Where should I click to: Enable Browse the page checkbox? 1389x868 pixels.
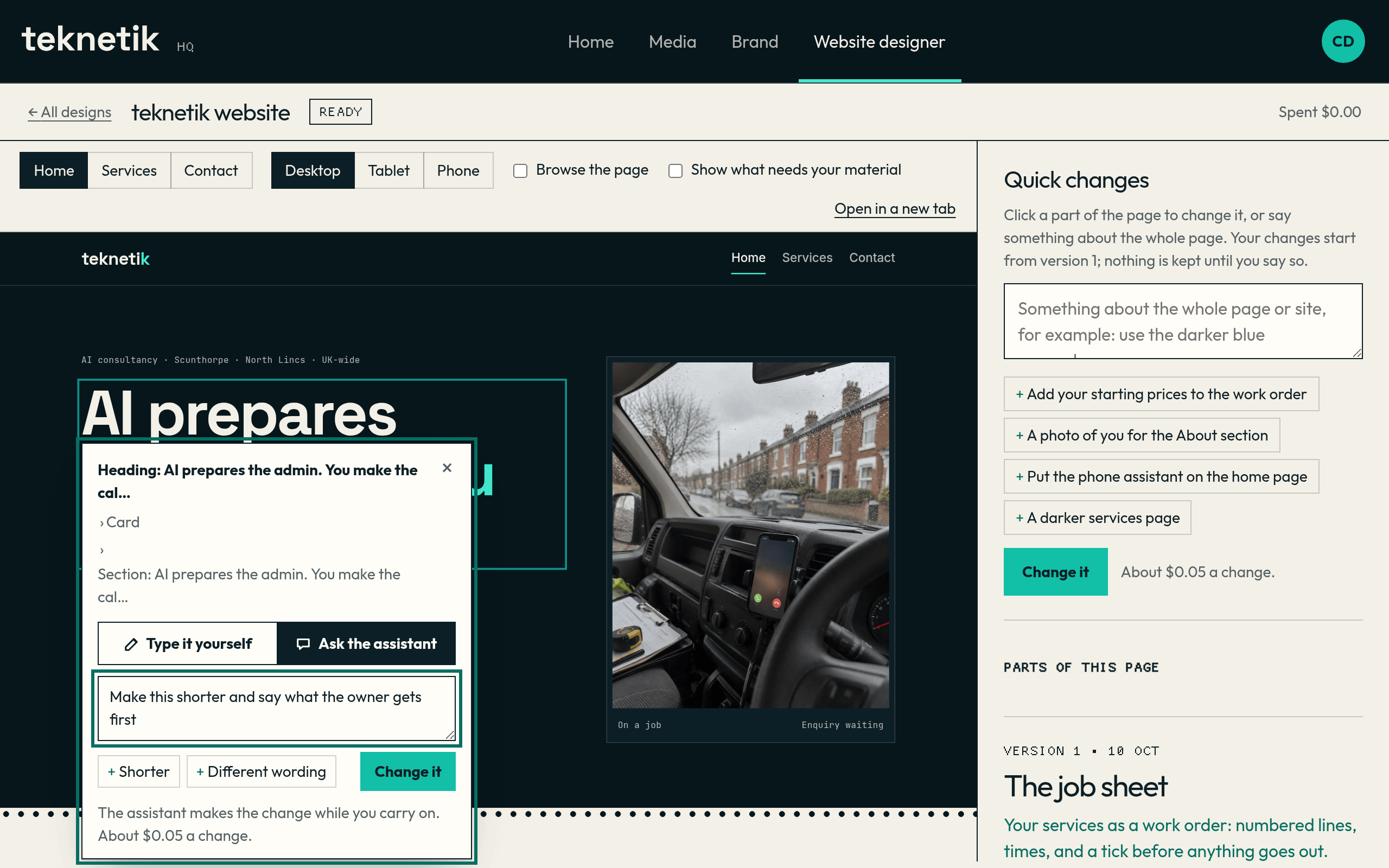pos(520,170)
